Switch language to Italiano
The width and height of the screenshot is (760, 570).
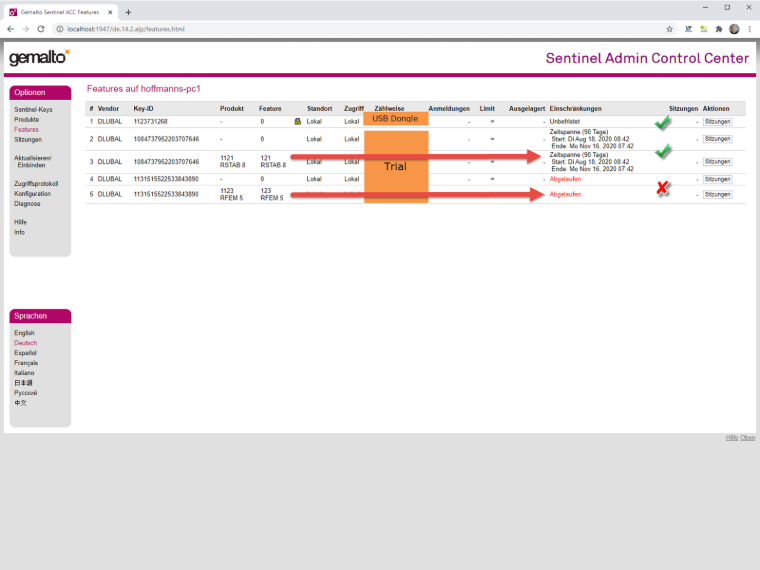tap(24, 373)
